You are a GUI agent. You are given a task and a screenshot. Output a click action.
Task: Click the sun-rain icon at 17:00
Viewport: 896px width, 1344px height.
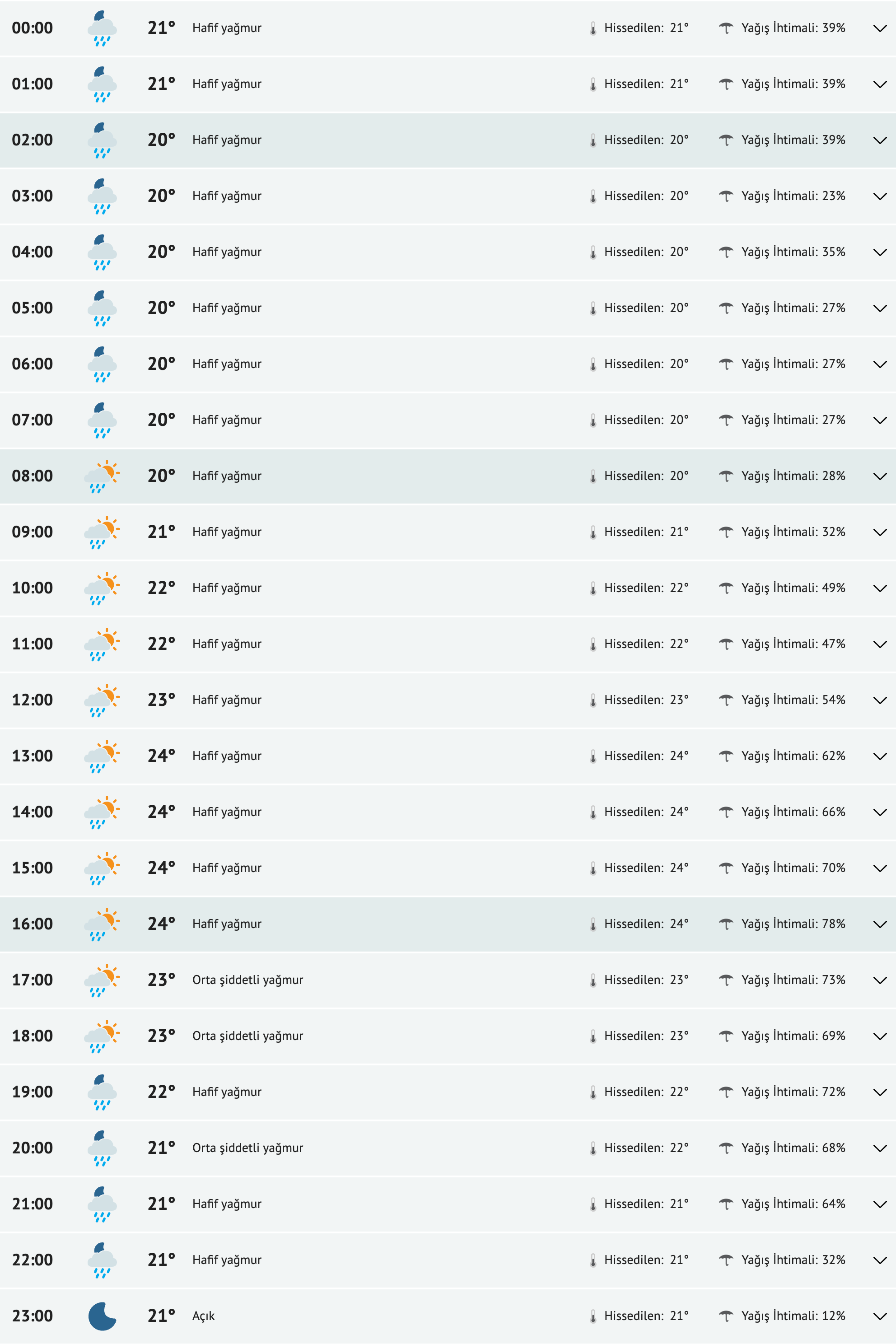point(102,980)
